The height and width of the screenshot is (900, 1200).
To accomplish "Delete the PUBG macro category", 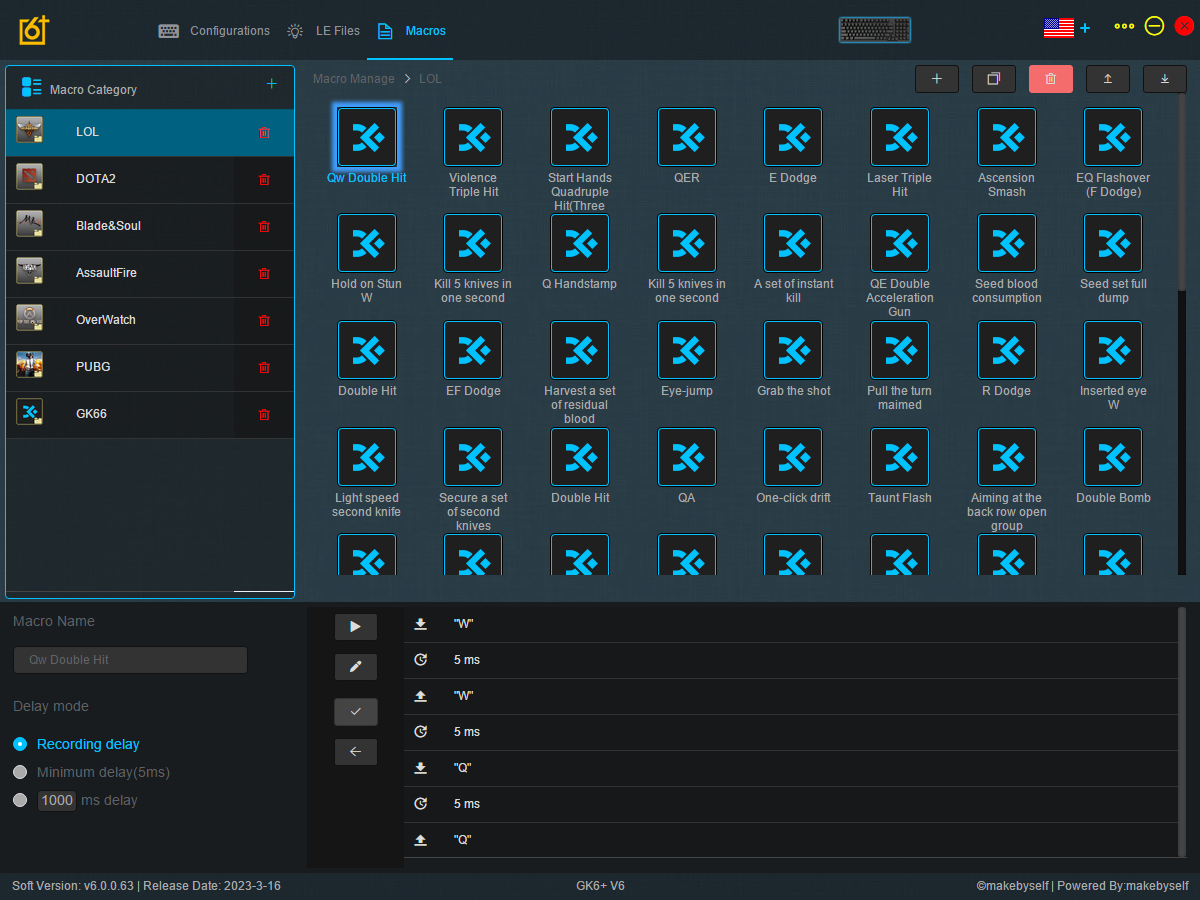I will point(264,367).
